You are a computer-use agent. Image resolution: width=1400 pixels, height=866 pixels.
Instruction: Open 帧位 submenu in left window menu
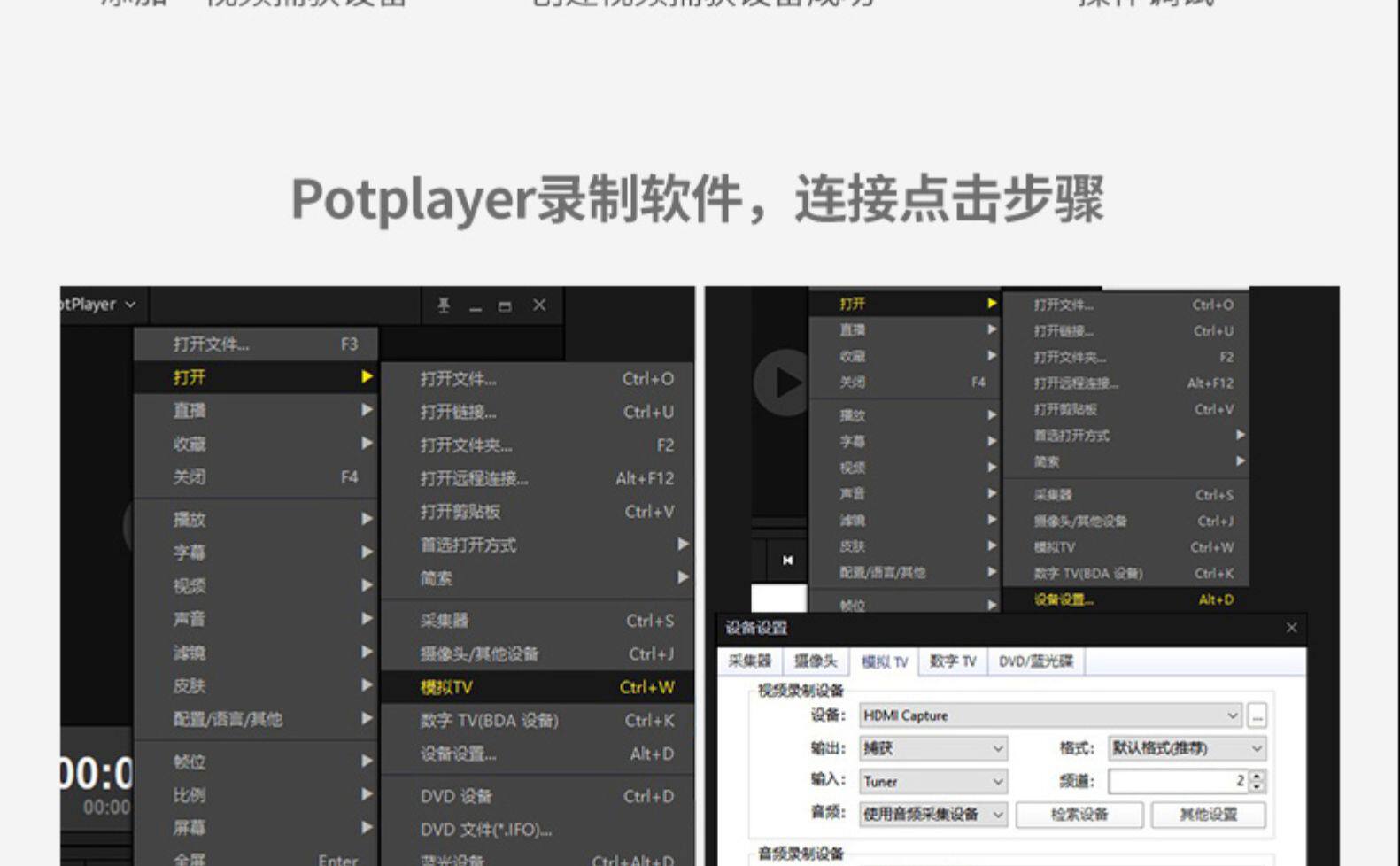point(257,762)
